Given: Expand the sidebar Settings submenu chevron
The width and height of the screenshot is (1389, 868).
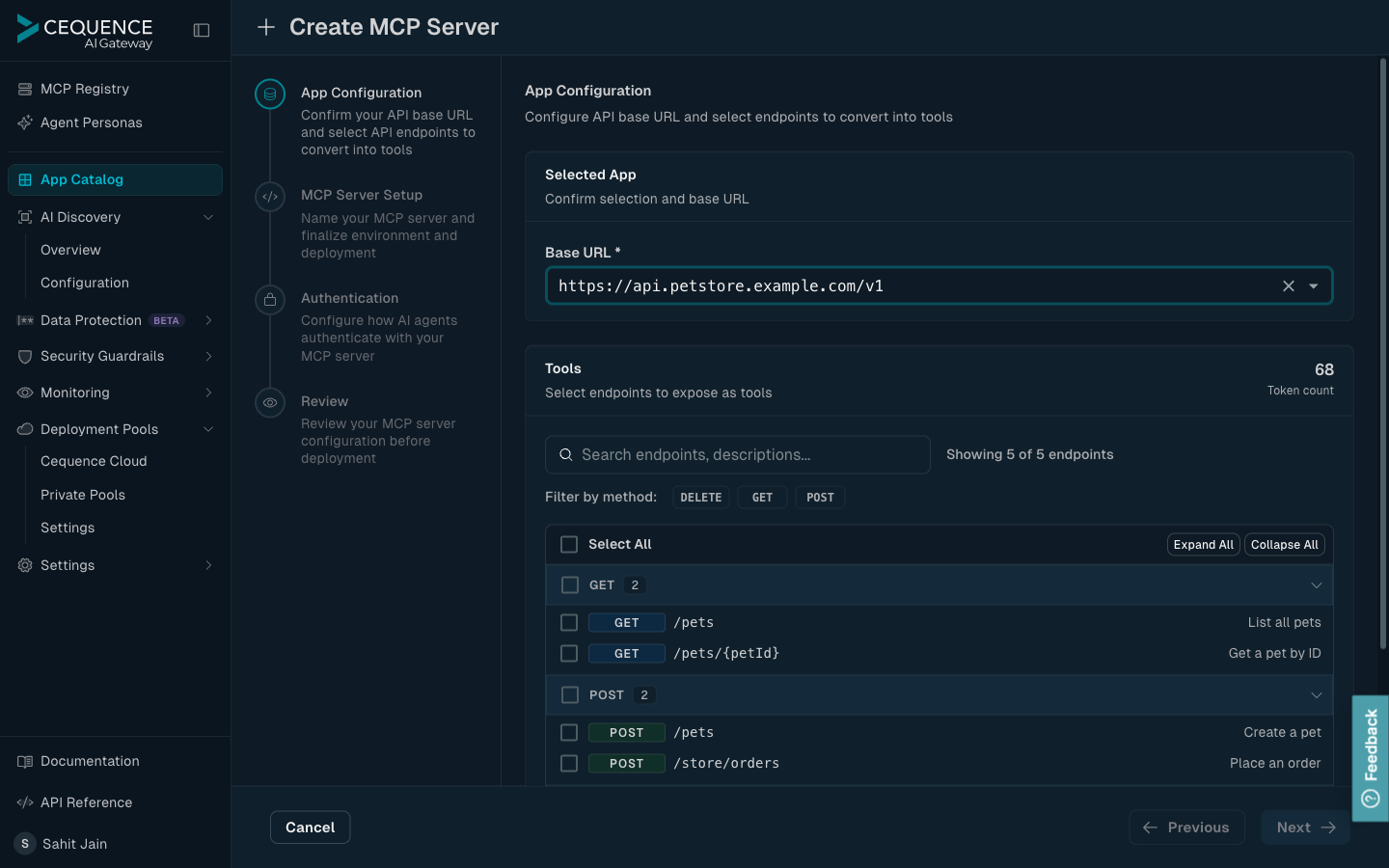Looking at the screenshot, I should (208, 565).
